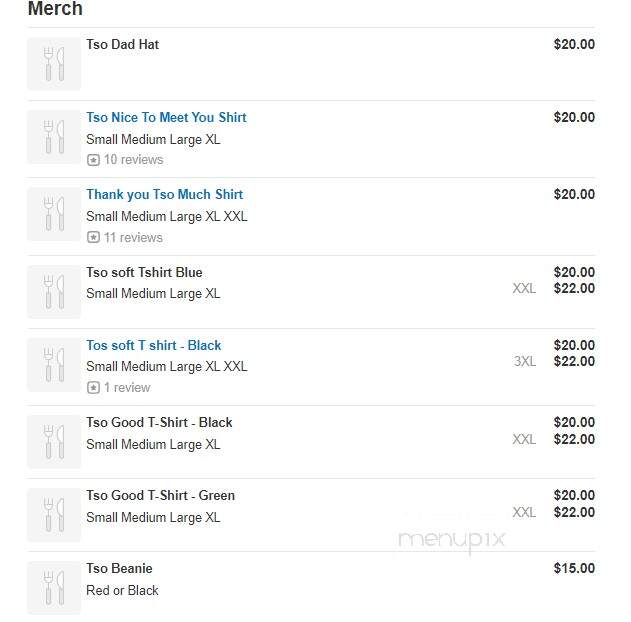
Task: Click the Tso Beanie fork-knife icon
Action: [54, 588]
